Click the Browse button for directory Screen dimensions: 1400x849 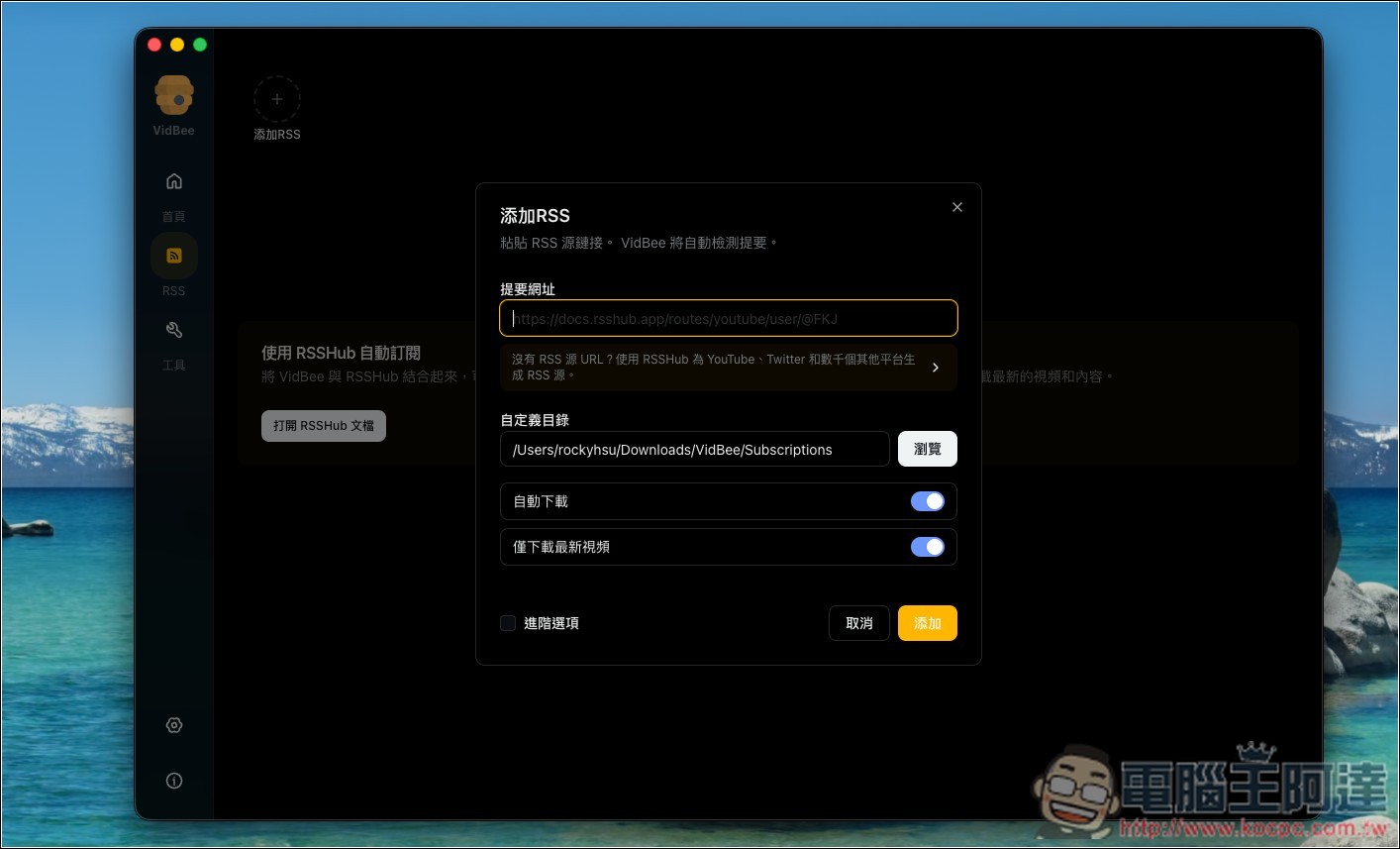pyautogui.click(x=928, y=449)
